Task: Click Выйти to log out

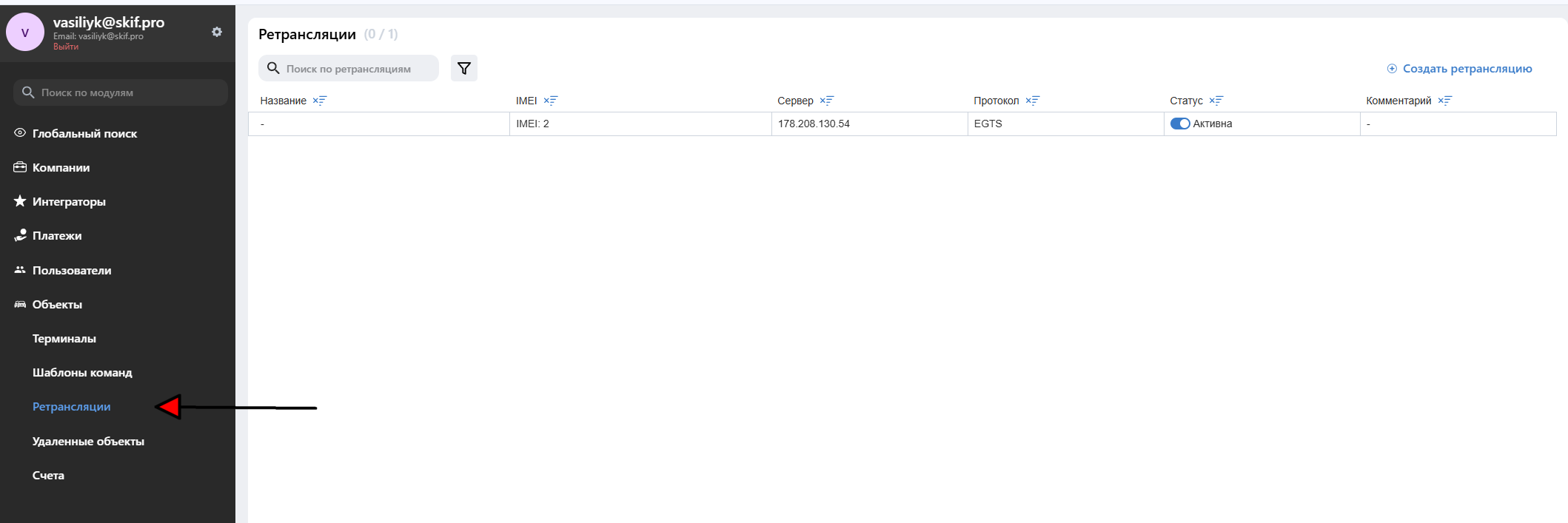Action: point(66,47)
